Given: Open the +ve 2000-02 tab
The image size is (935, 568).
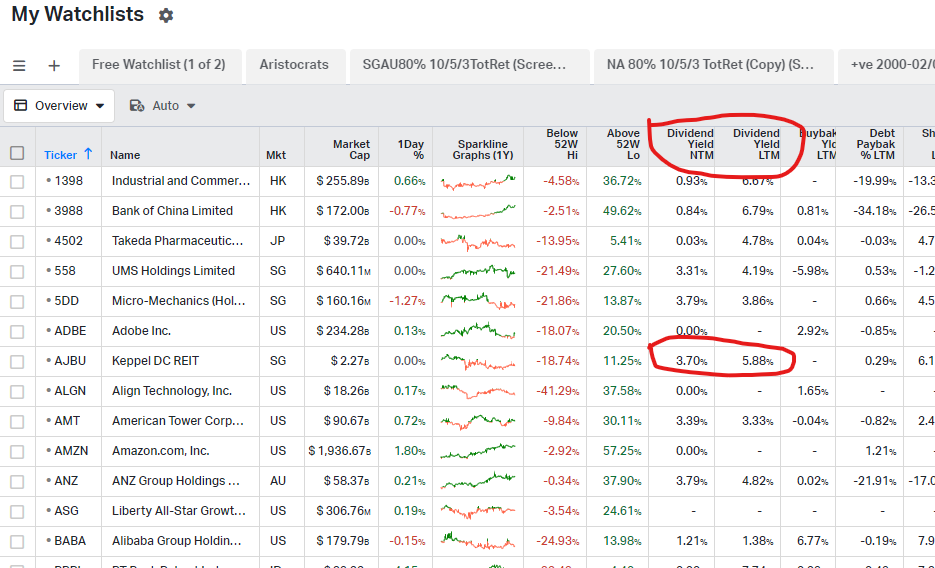Looking at the screenshot, I should 887,66.
